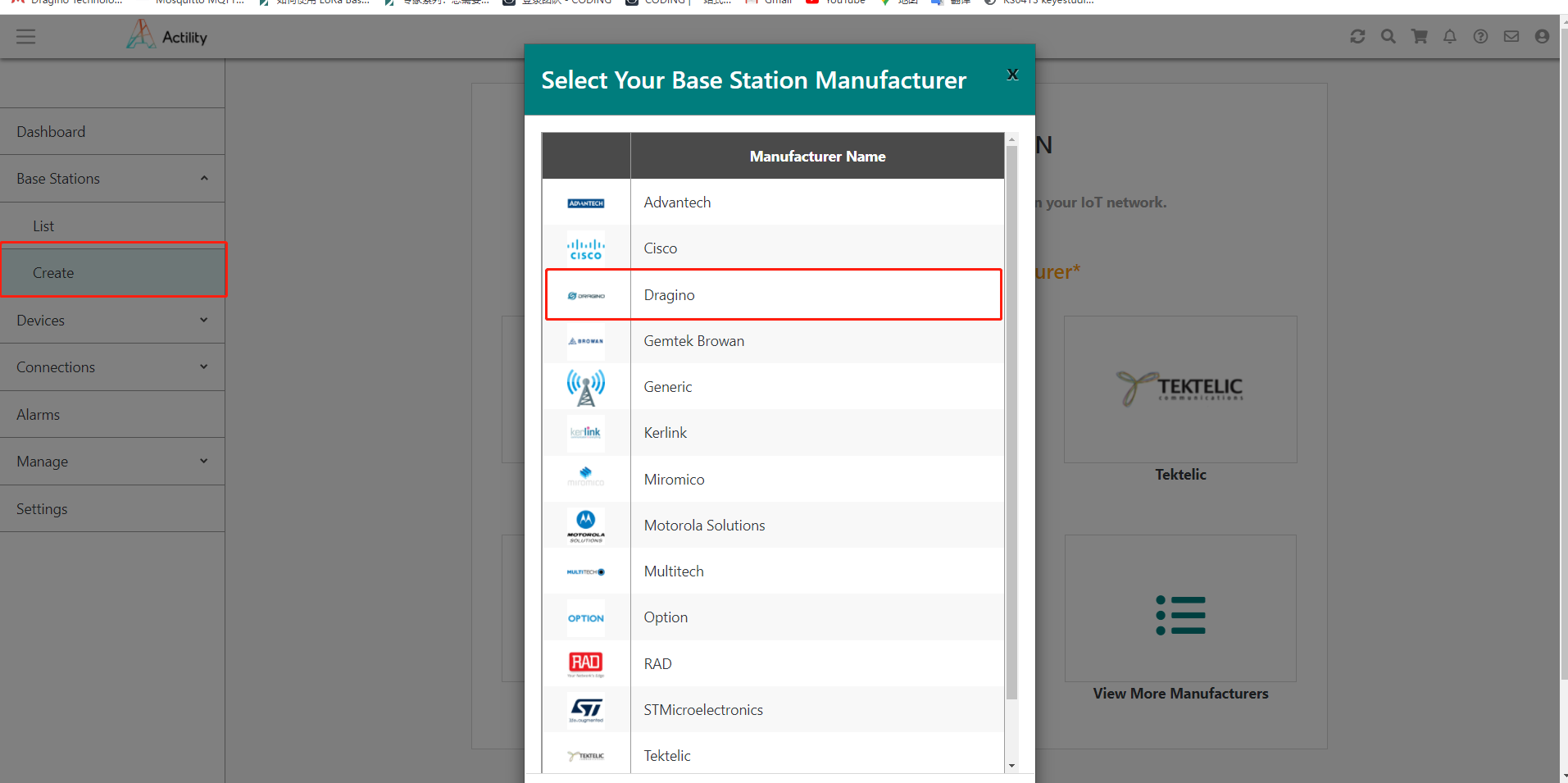1568x783 pixels.
Task: Select STMicroelectronics manufacturer name
Action: coord(703,710)
